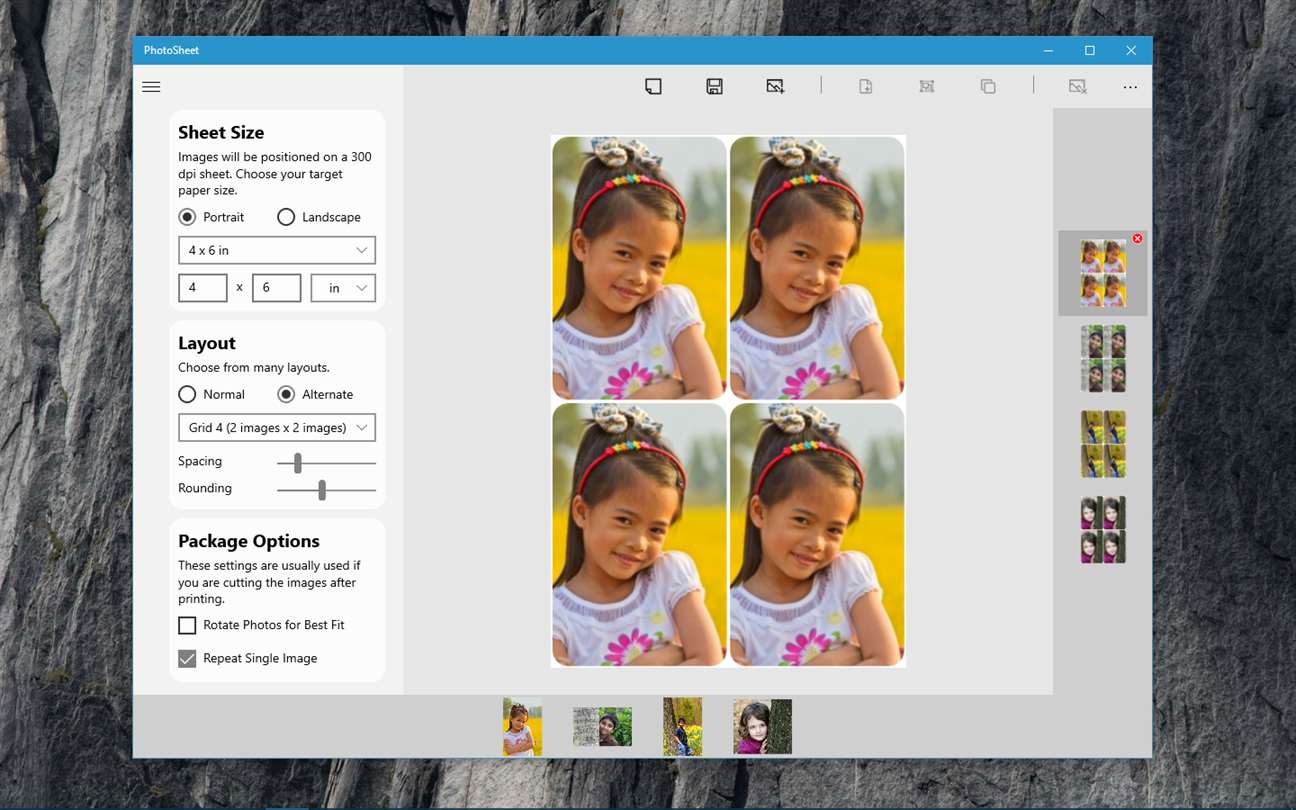Open the 4 x 6 in paper size dropdown
1296x810 pixels.
277,250
